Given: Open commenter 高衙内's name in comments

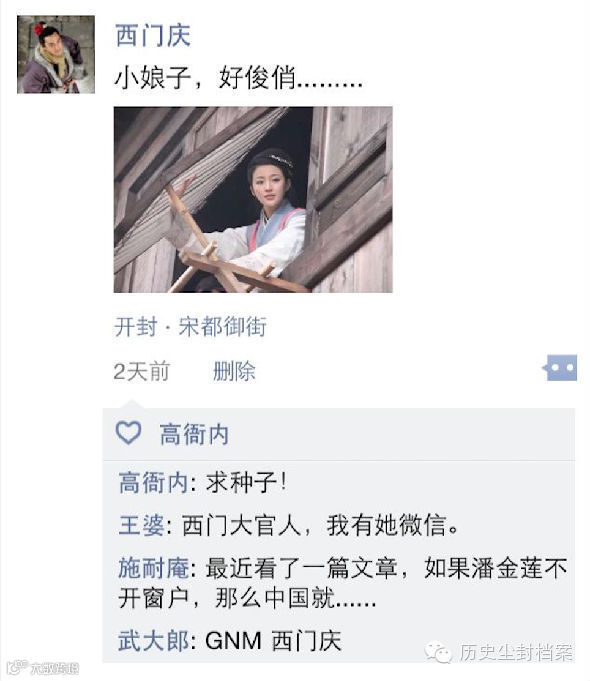Looking at the screenshot, I should (153, 483).
